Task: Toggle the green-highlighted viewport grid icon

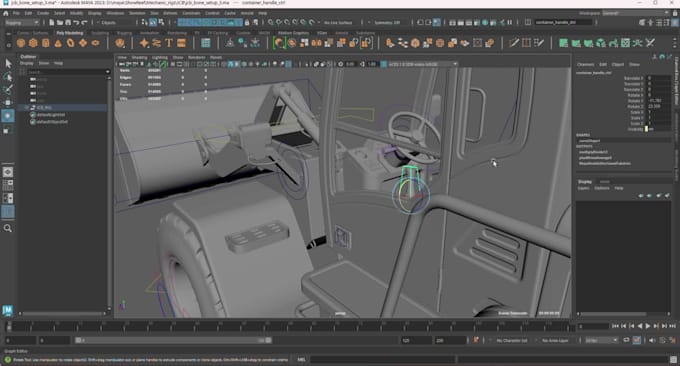Action: point(163,64)
